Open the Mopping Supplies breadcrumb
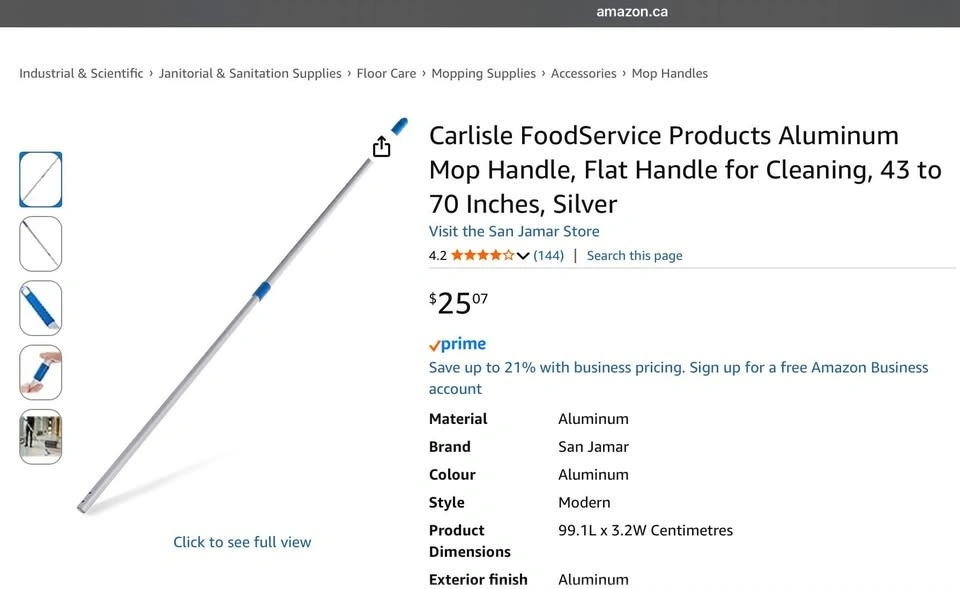 (x=483, y=73)
